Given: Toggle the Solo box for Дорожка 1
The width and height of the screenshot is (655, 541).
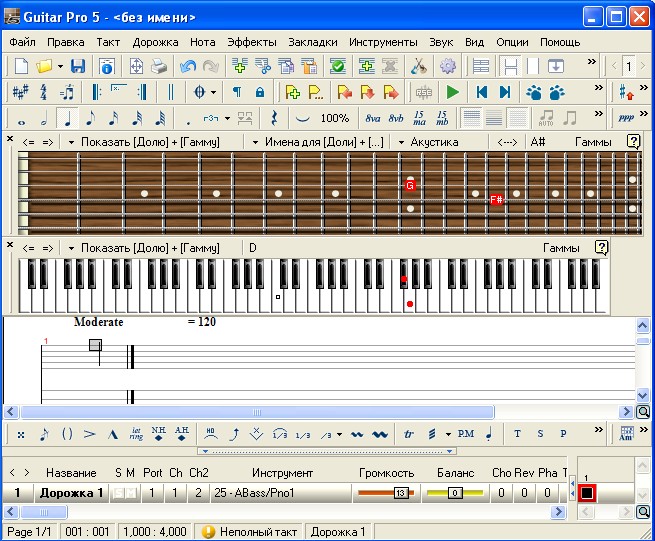Looking at the screenshot, I should pos(117,493).
